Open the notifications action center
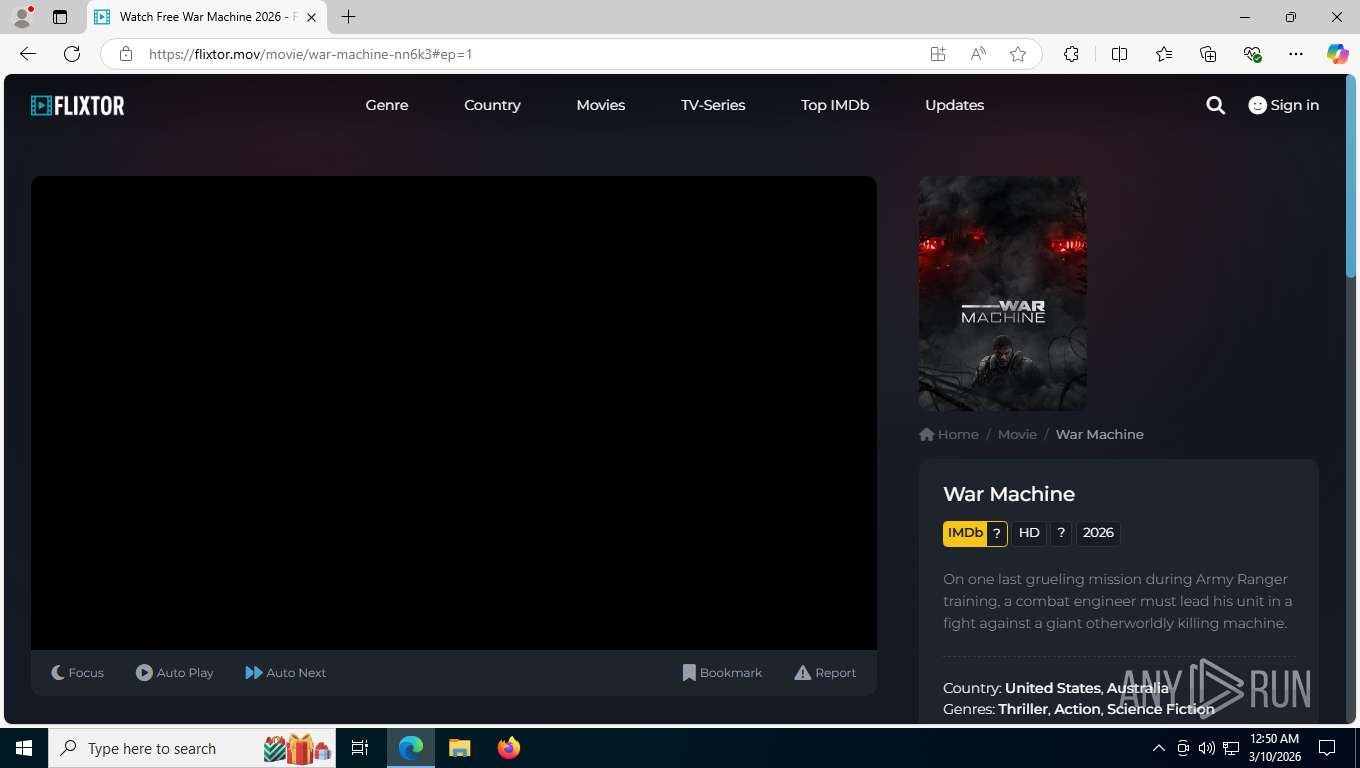 pyautogui.click(x=1327, y=748)
